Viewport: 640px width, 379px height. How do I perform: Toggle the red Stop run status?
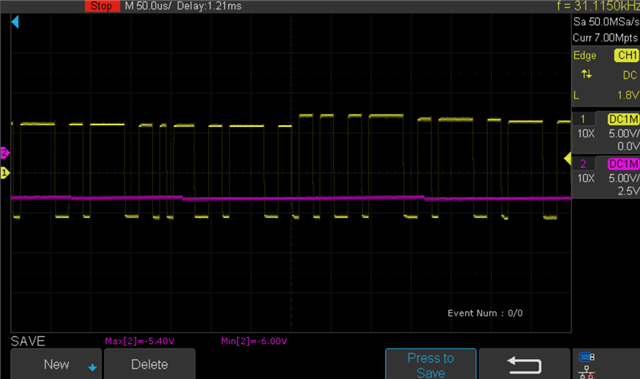[x=102, y=6]
